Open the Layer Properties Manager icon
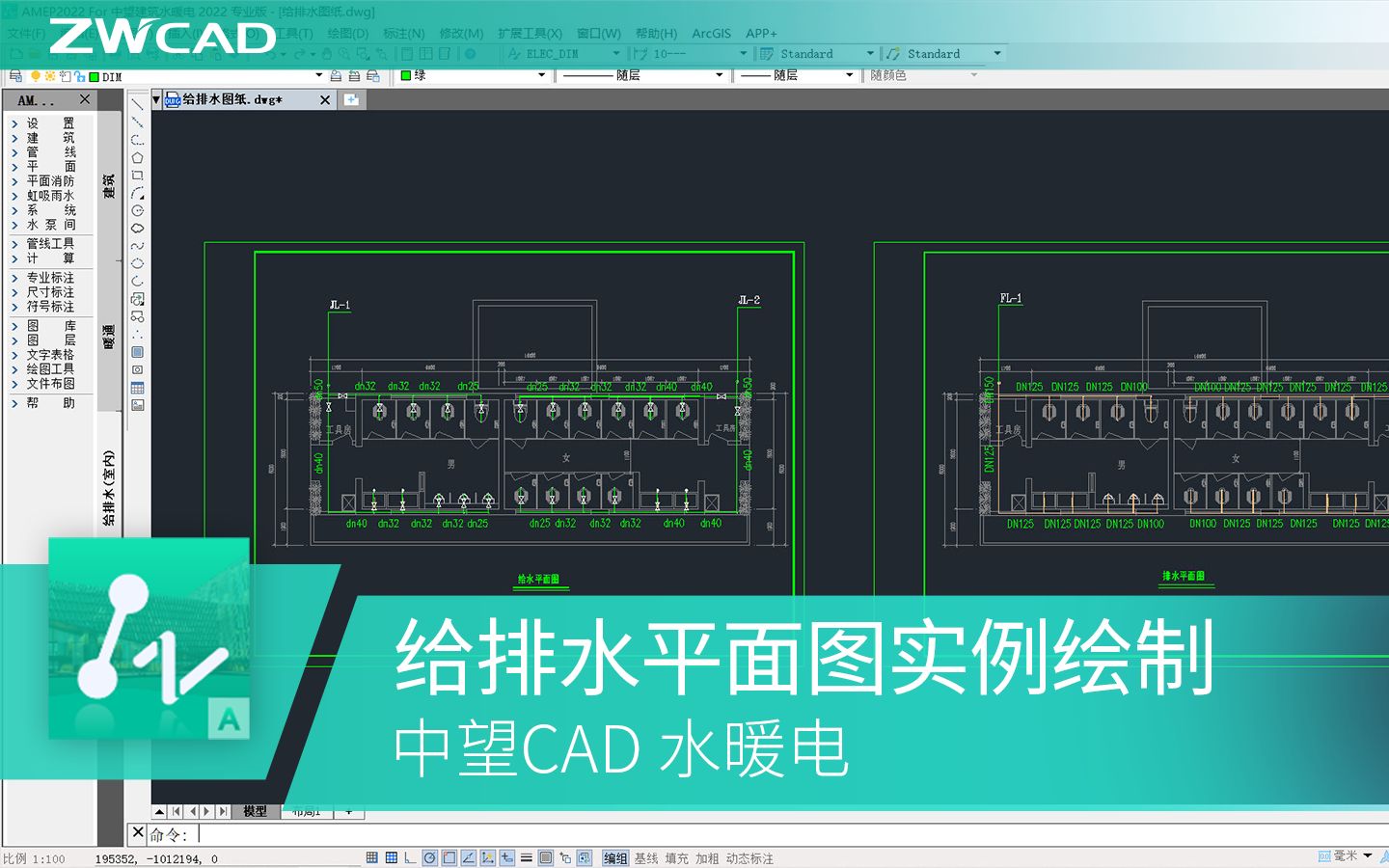Image resolution: width=1389 pixels, height=868 pixels. [x=16, y=75]
